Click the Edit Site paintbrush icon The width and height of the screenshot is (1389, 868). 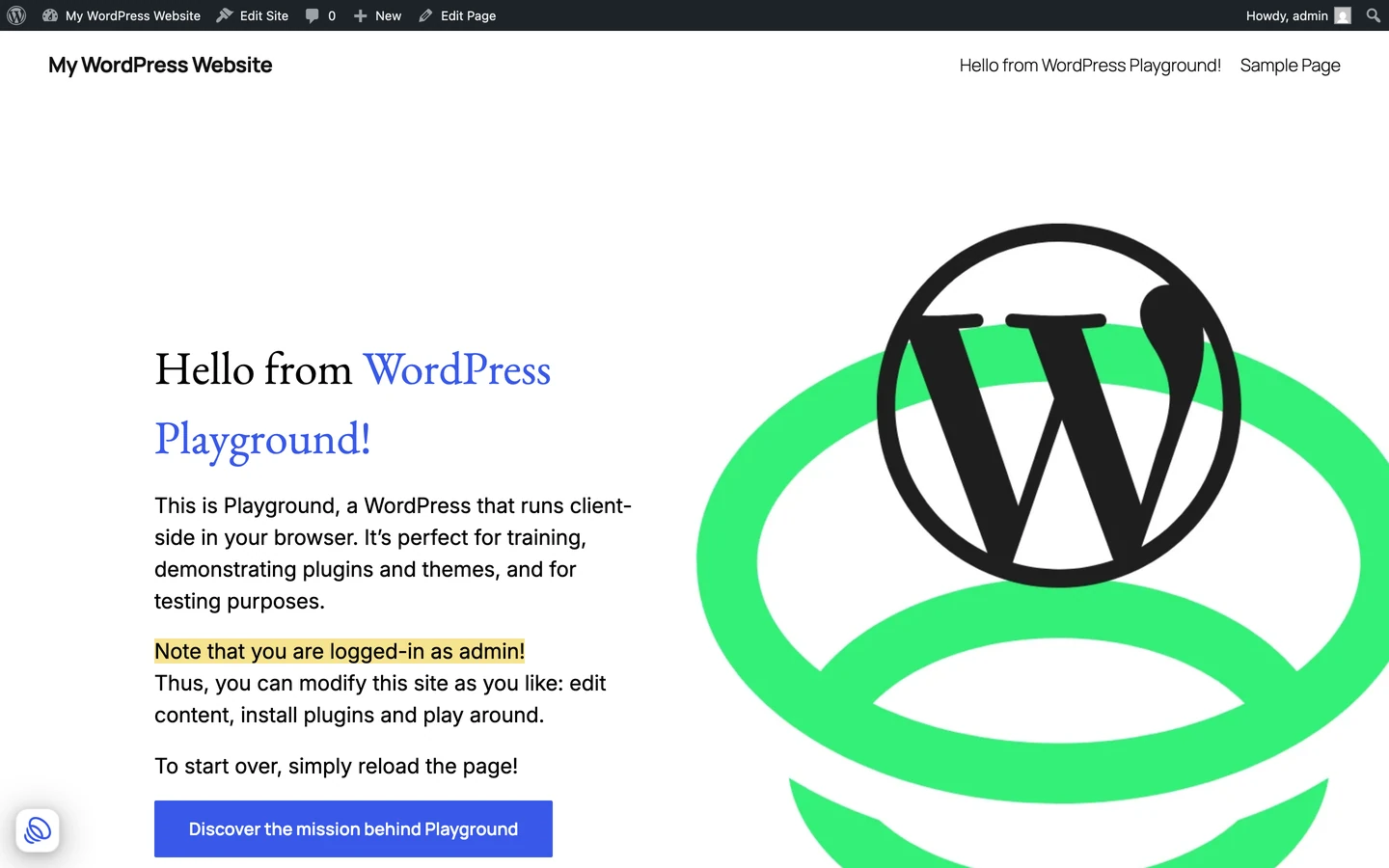[225, 15]
